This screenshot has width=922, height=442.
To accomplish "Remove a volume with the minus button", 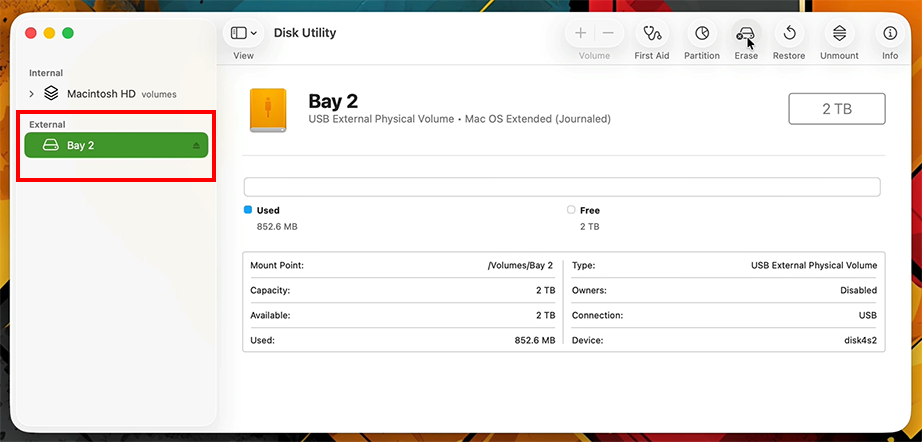I will point(608,34).
